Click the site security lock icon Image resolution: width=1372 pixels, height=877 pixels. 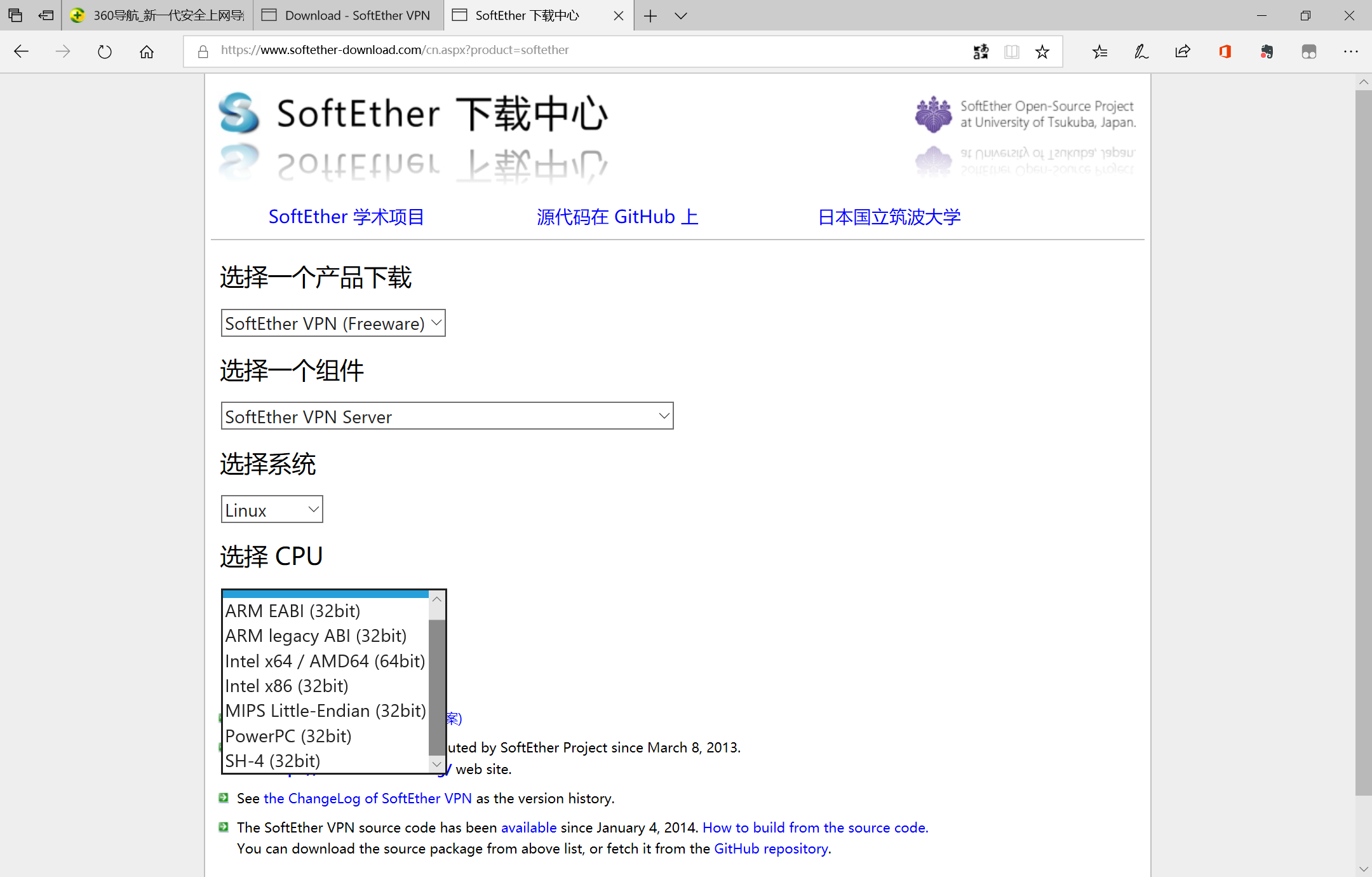pos(203,51)
